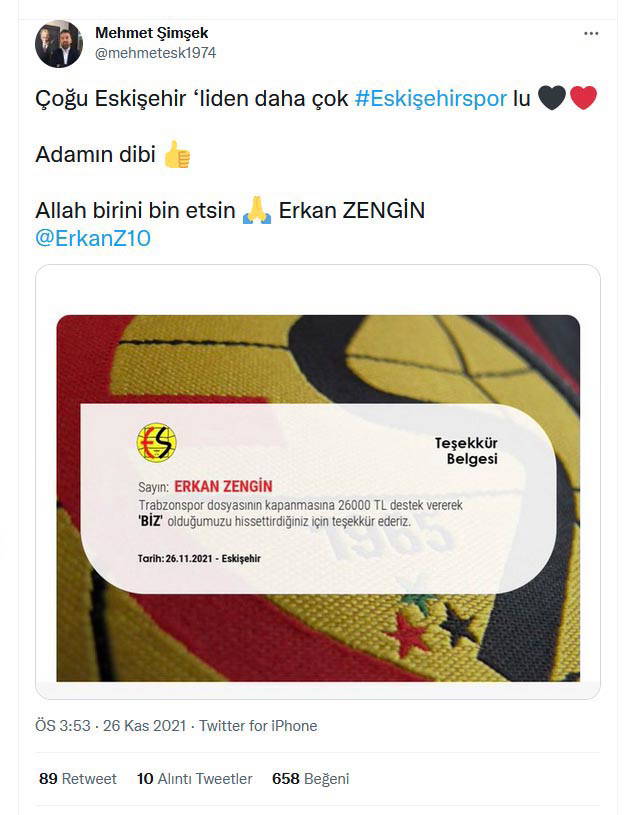View the 10 Alıntı Tweetler list

[194, 779]
